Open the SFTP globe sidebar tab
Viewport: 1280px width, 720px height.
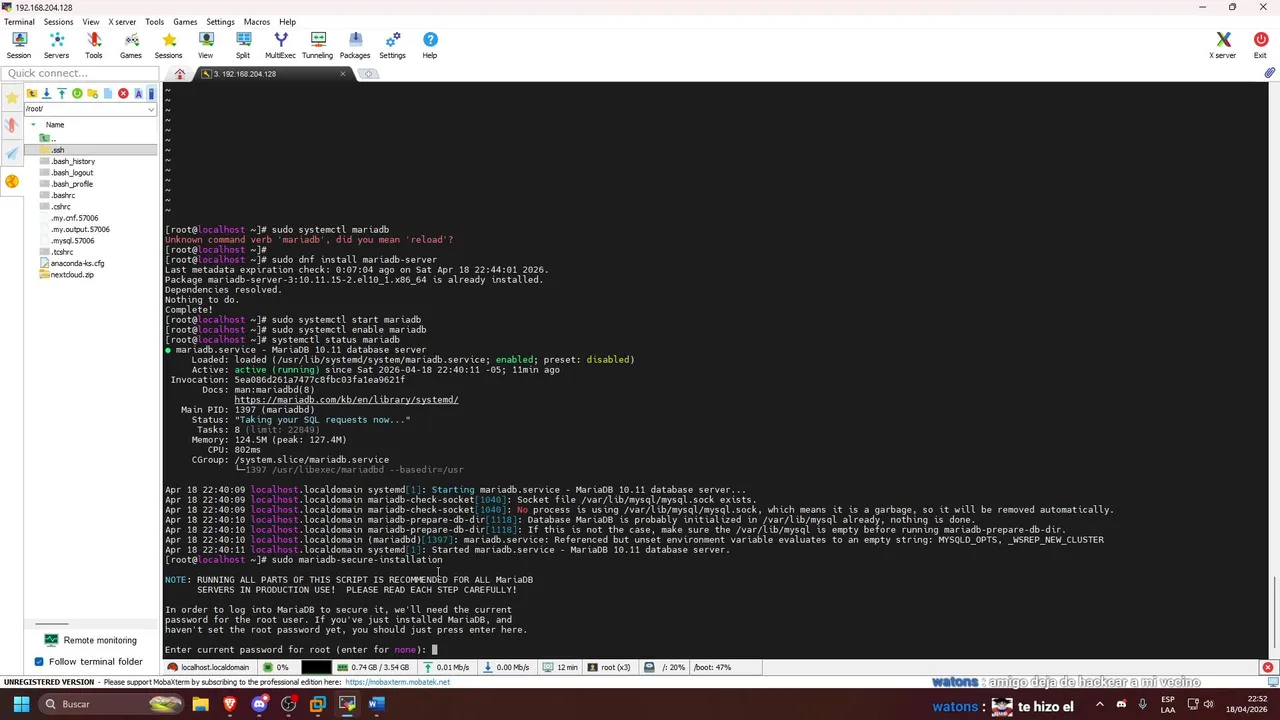12,181
